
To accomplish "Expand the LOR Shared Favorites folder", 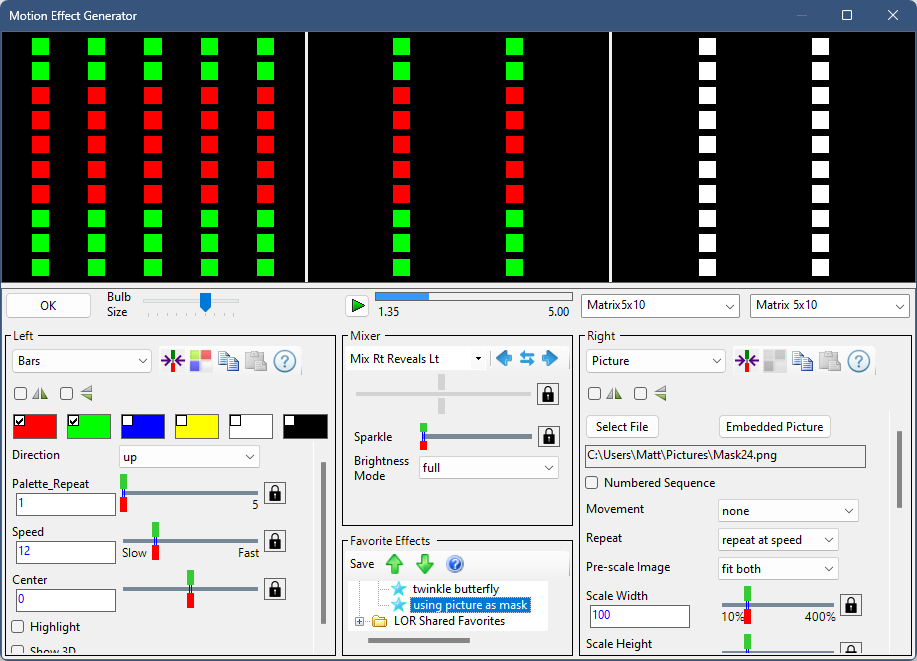I will (359, 621).
